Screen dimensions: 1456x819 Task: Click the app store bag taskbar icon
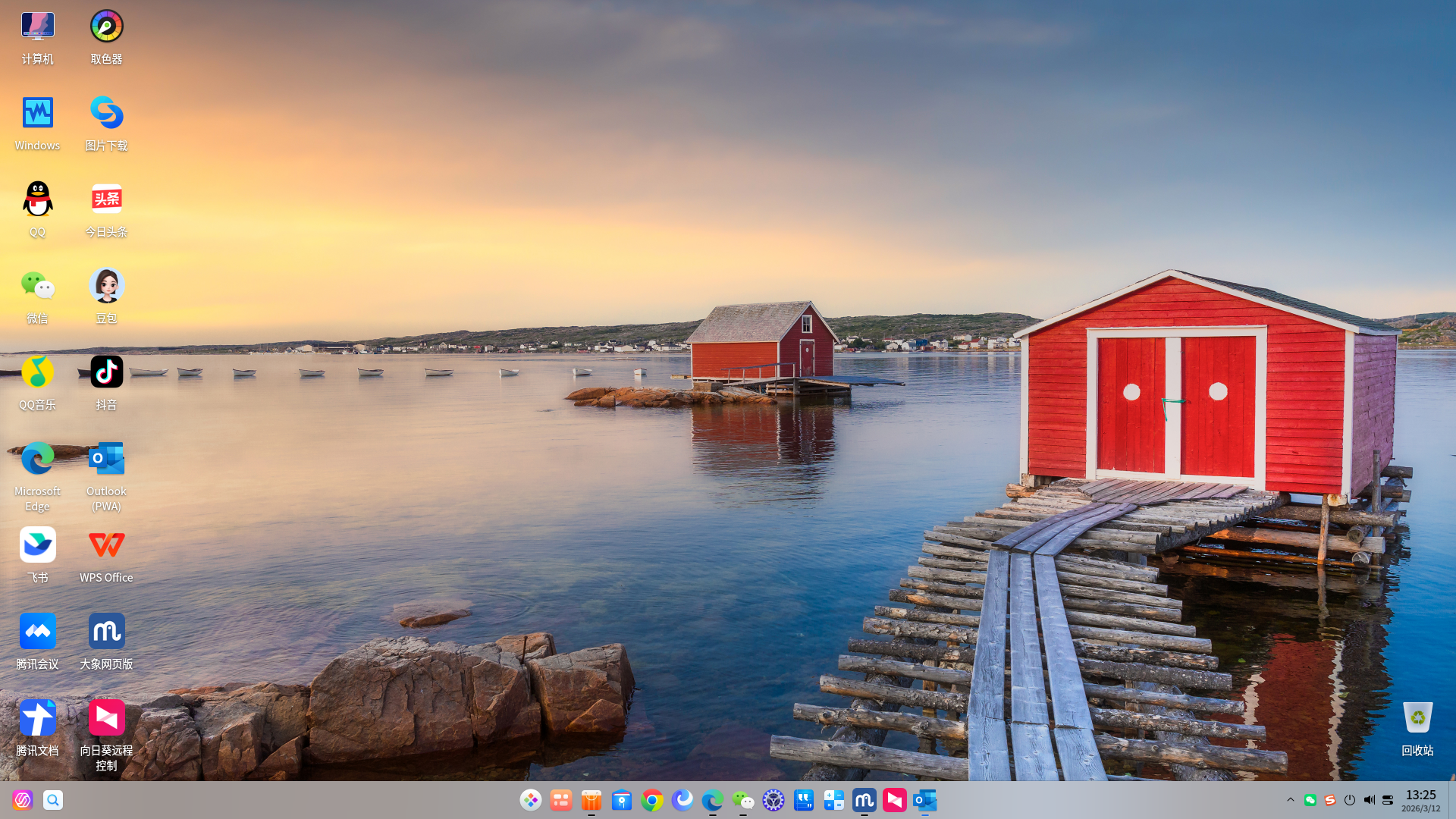click(591, 800)
